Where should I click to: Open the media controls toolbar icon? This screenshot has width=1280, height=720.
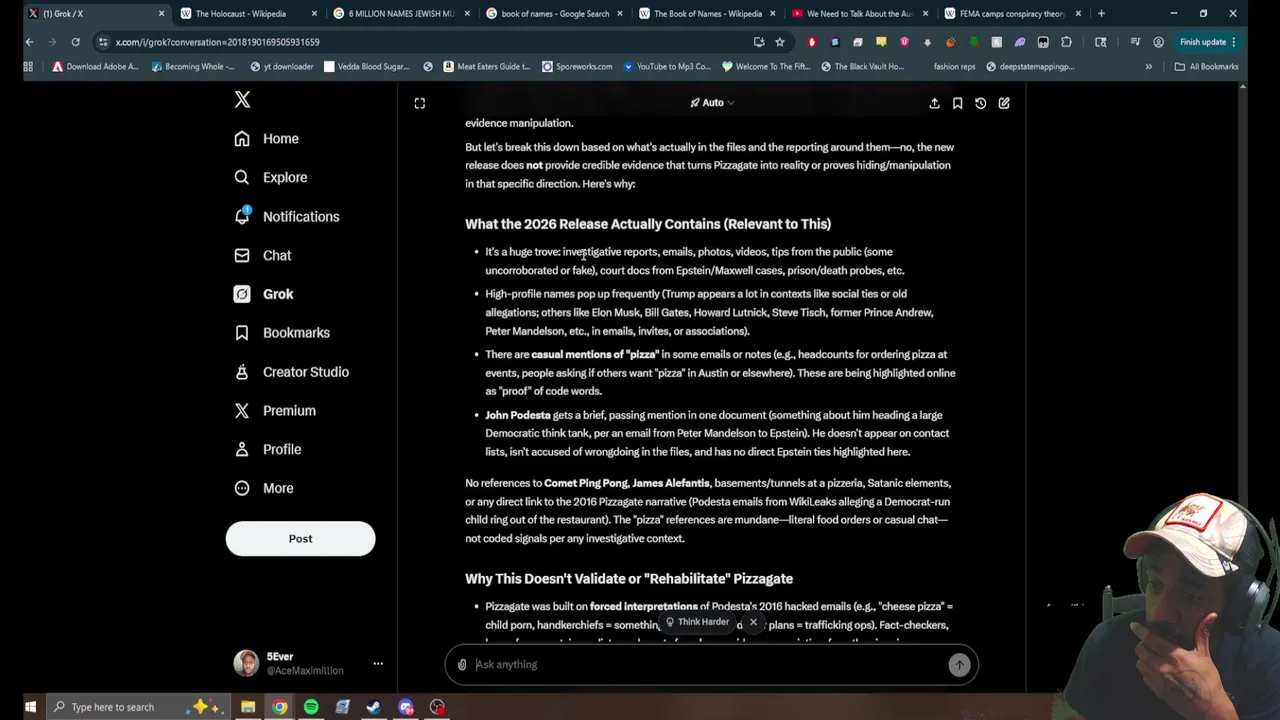(1134, 42)
